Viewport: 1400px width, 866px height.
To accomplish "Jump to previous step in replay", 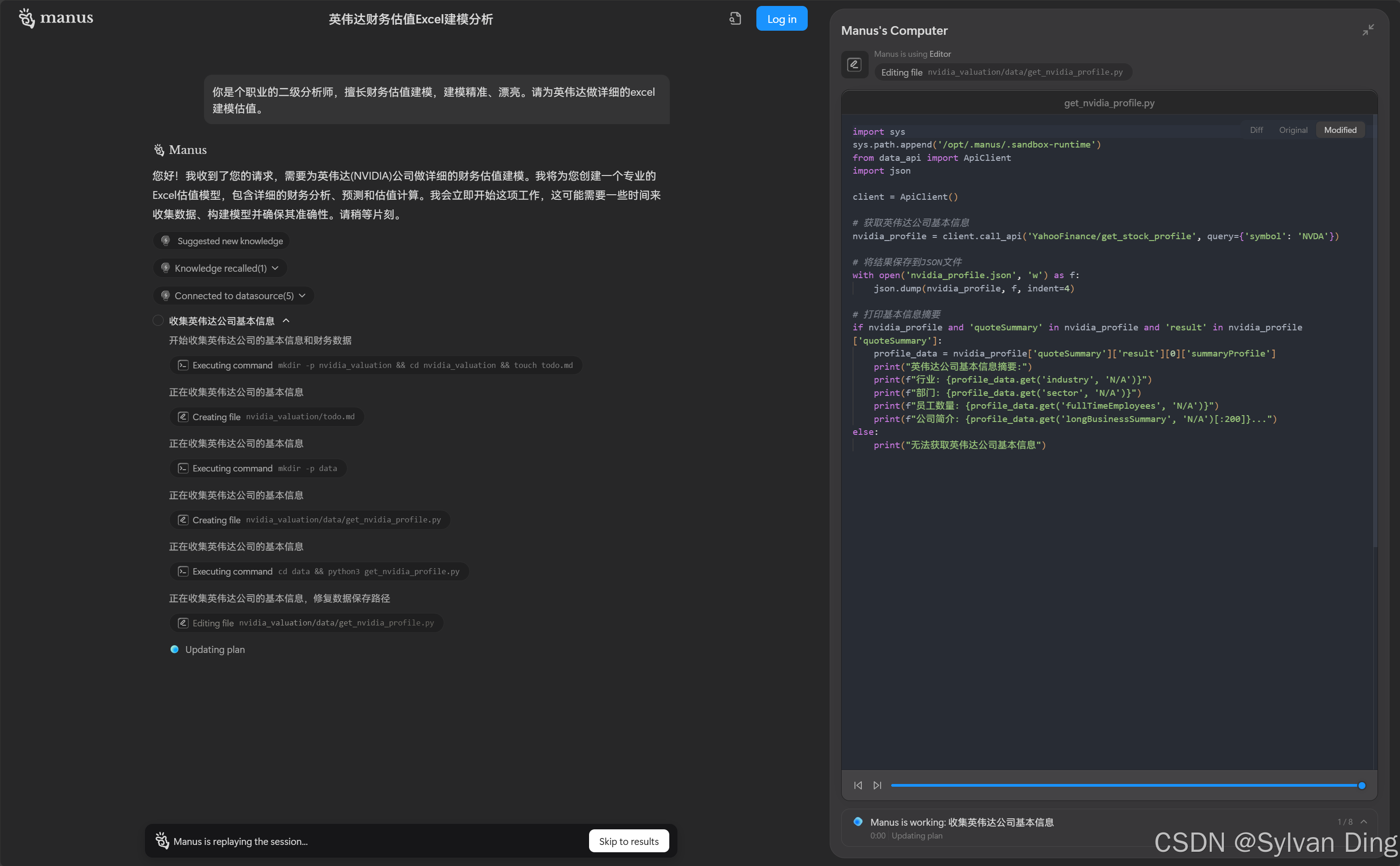I will click(858, 785).
